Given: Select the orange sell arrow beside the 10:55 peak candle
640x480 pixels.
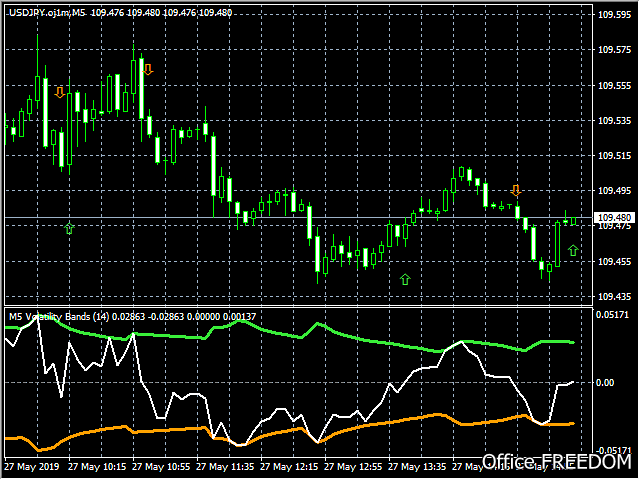Looking at the screenshot, I should 148,69.
